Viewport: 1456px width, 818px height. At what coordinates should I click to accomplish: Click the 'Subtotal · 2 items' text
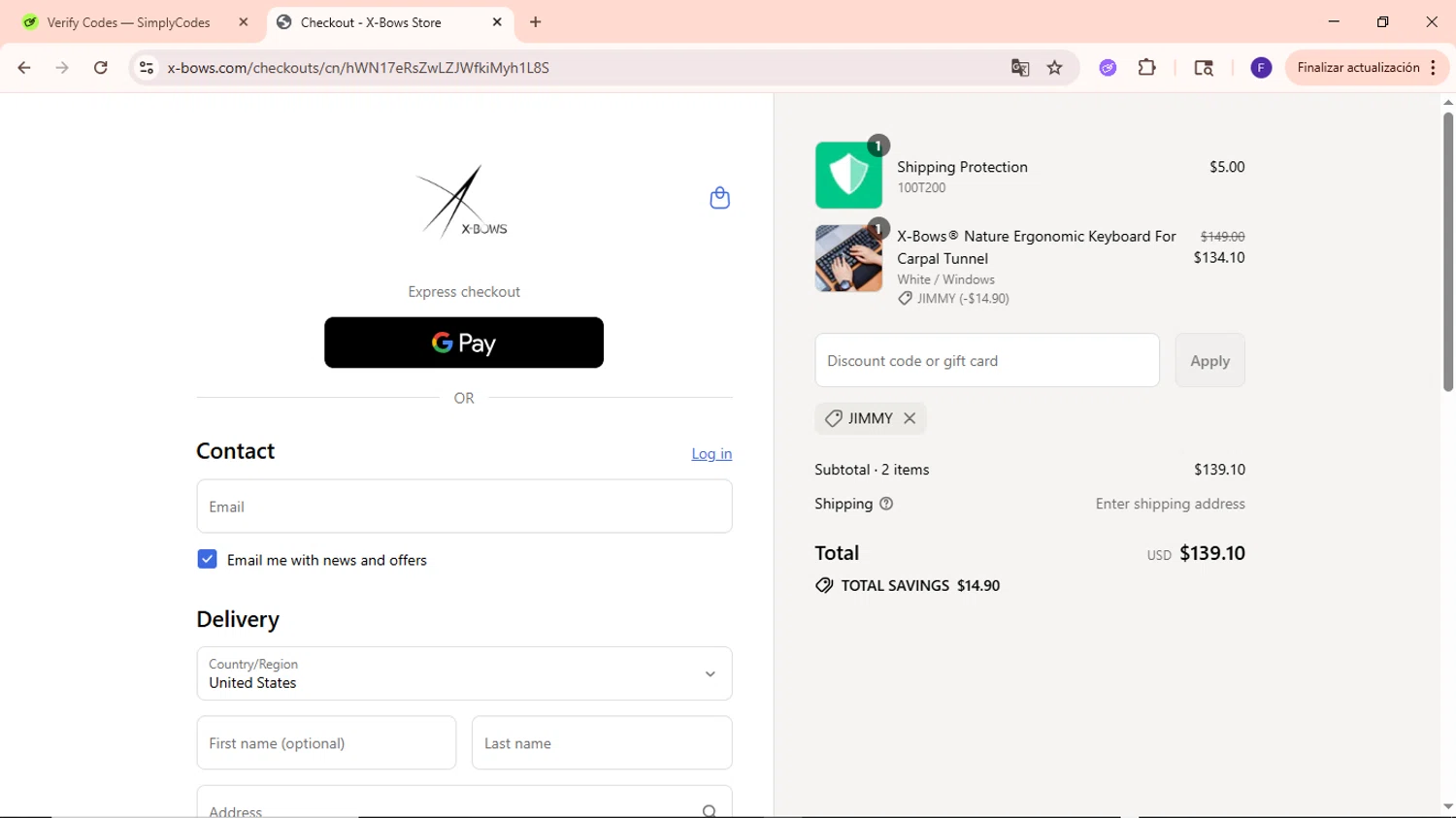[872, 470]
